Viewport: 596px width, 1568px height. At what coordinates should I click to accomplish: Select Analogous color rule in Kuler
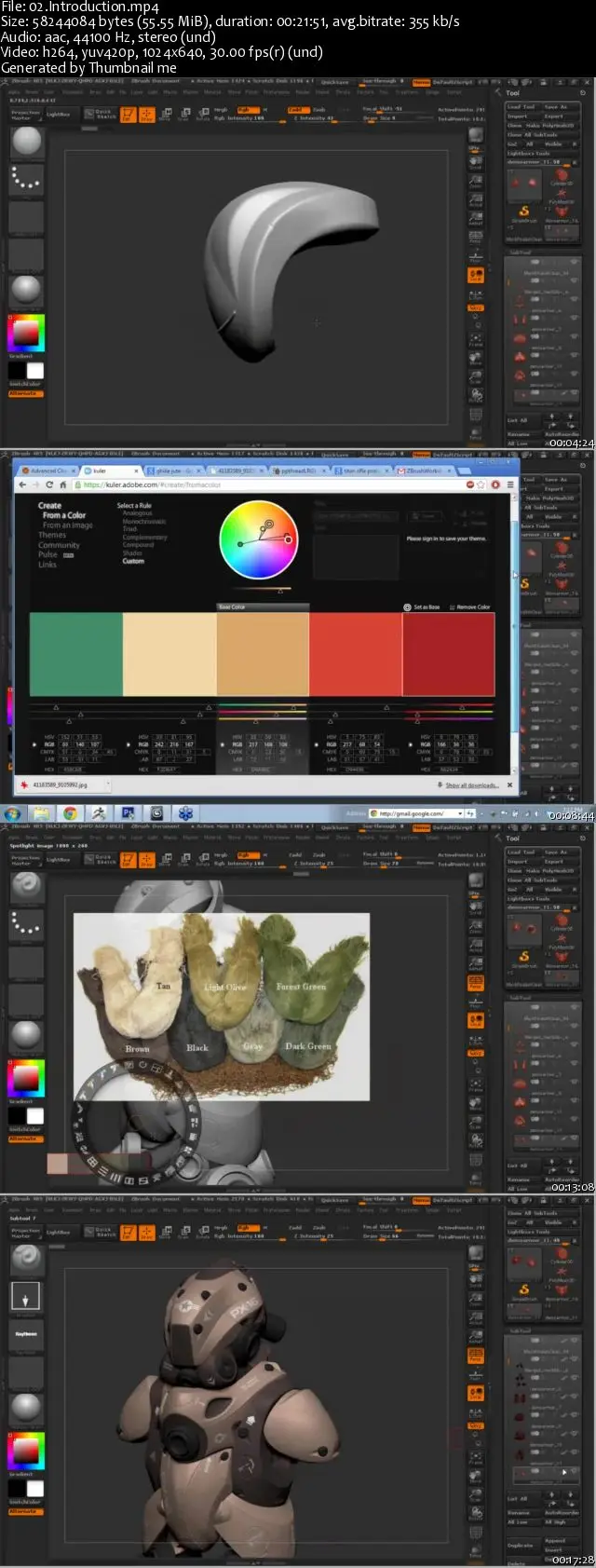pos(137,512)
